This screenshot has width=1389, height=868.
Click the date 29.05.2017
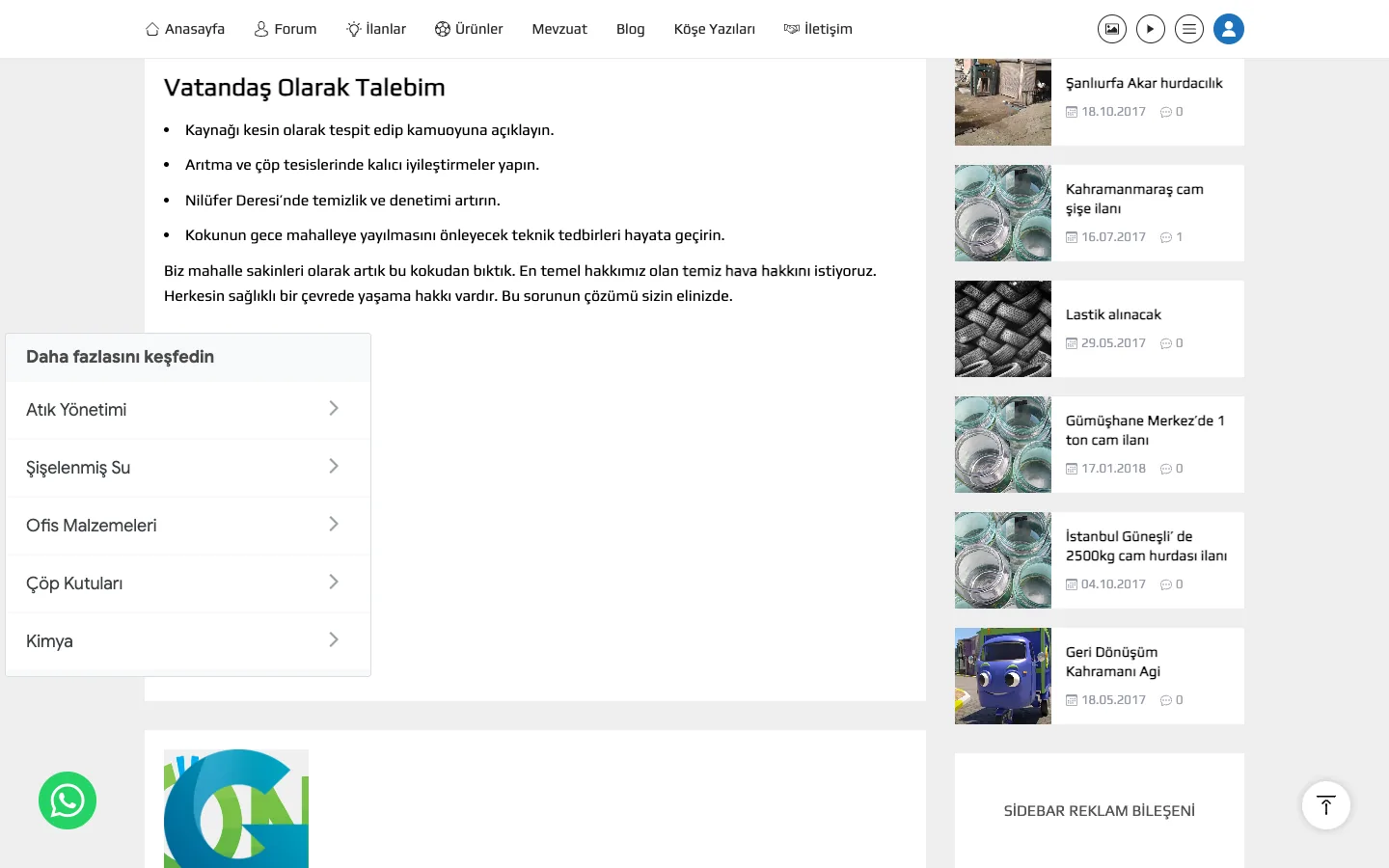1113,343
